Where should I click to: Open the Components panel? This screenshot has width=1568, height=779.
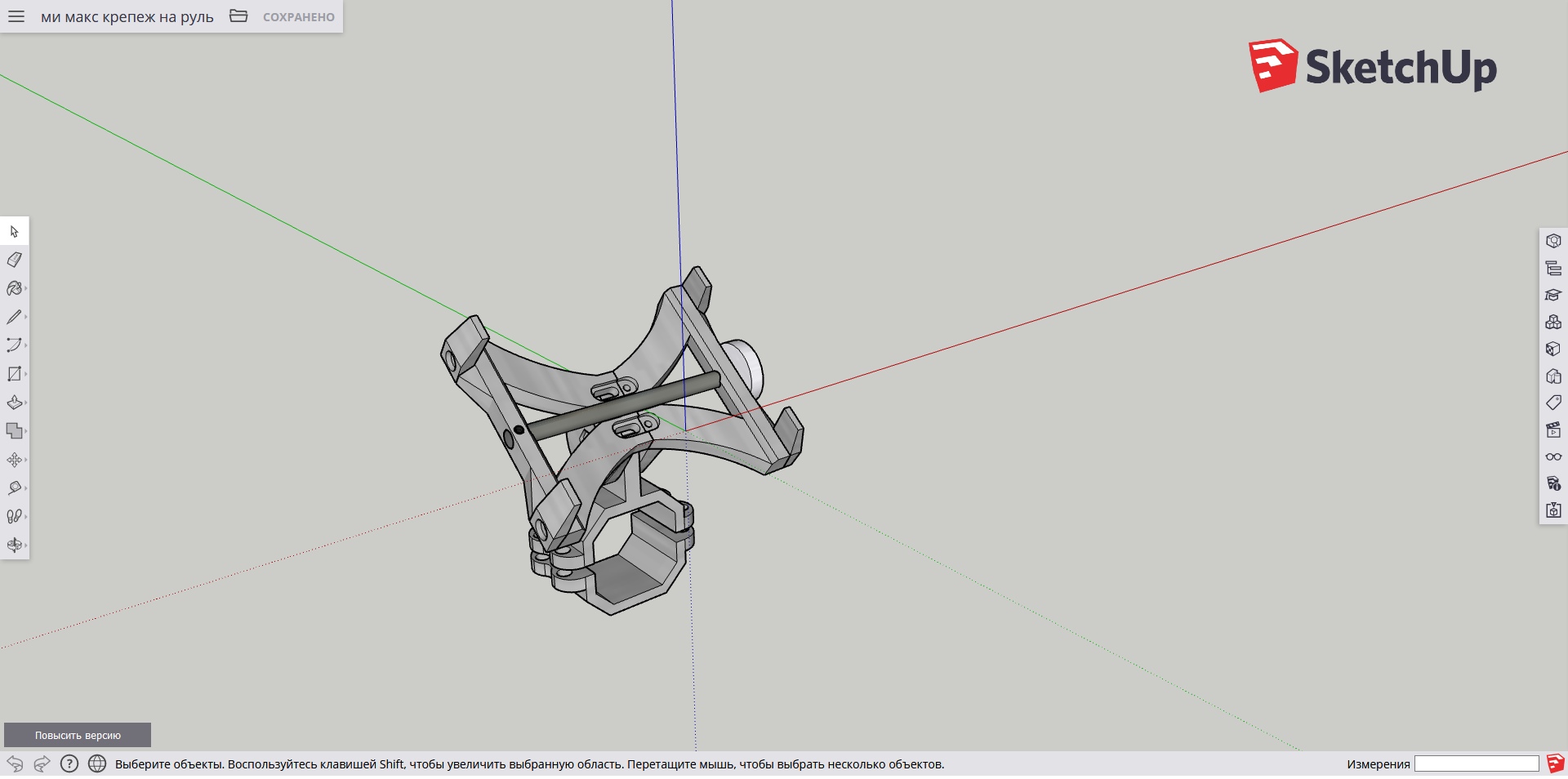[1553, 322]
